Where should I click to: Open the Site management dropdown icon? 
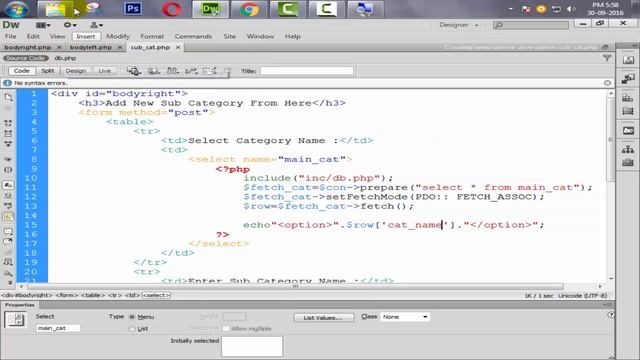point(96,25)
